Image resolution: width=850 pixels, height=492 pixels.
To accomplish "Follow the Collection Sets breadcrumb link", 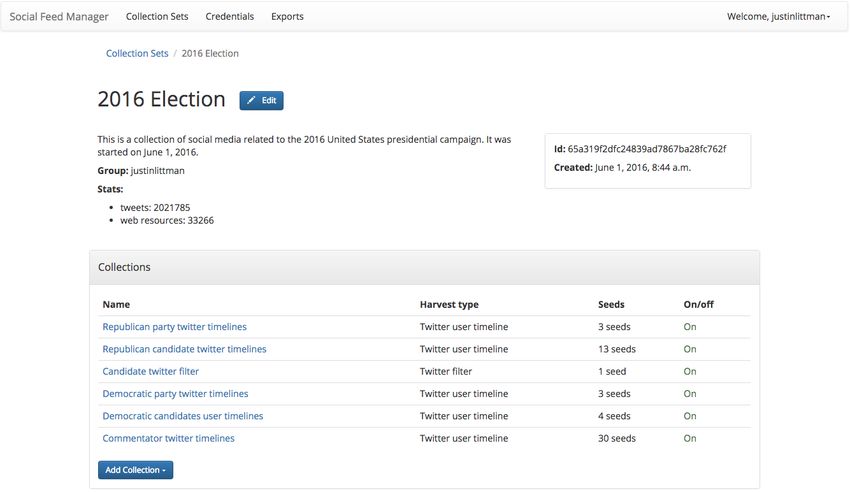I will pos(137,53).
